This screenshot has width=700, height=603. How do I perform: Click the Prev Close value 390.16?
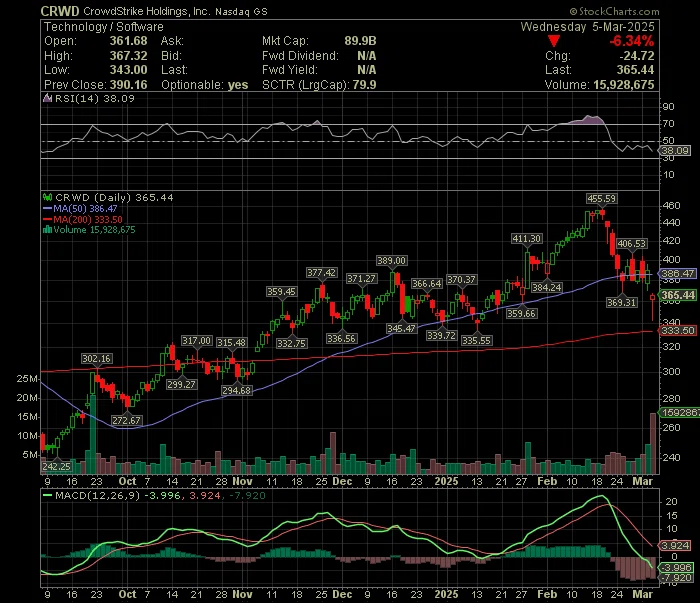click(x=129, y=85)
